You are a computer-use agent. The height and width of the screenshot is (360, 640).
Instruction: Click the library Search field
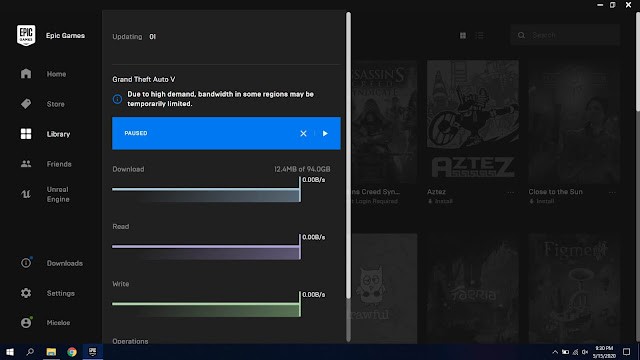(565, 36)
